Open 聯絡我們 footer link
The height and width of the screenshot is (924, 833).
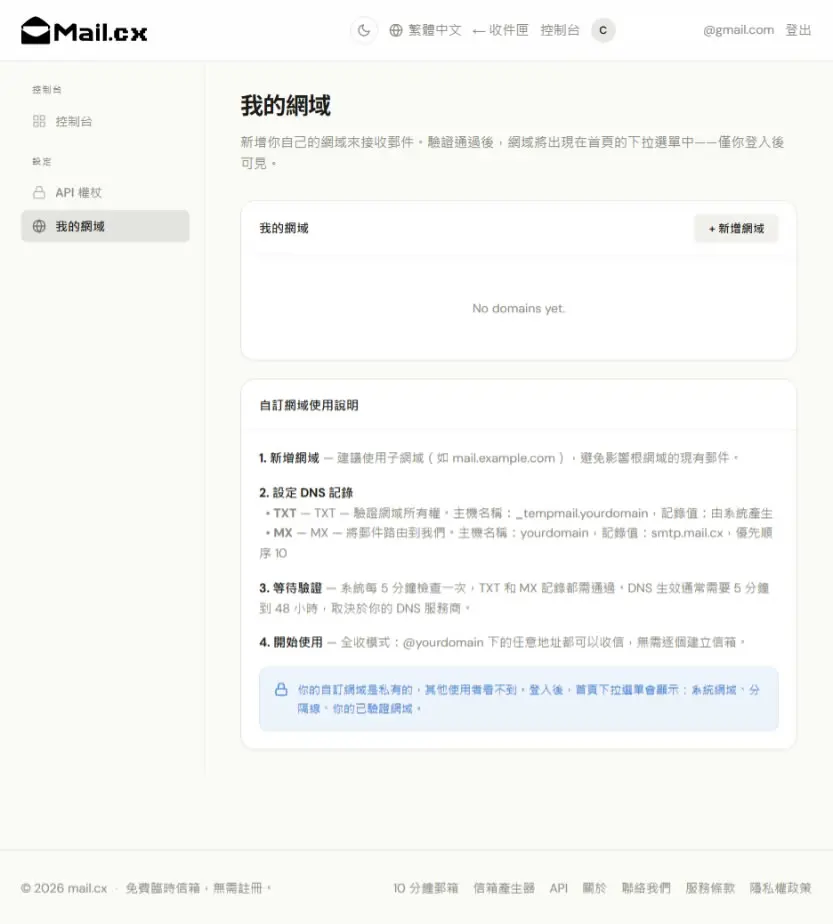pyautogui.click(x=646, y=888)
